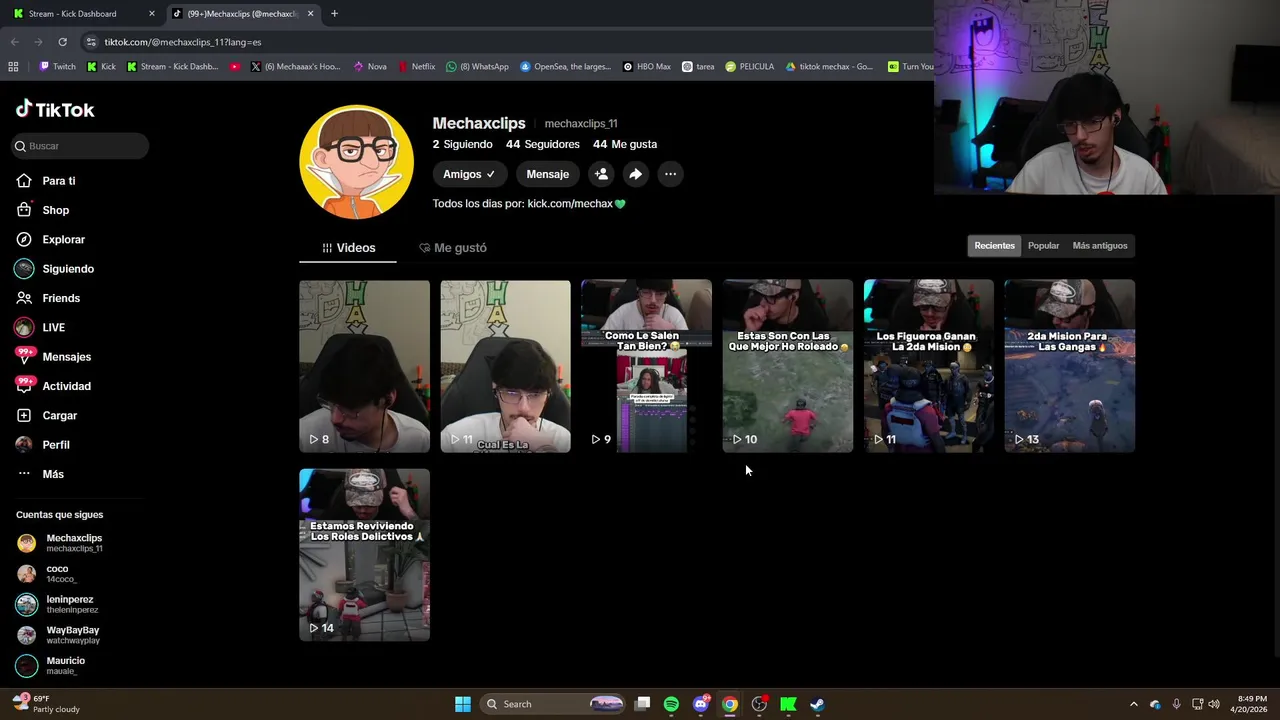This screenshot has height=720, width=1280.
Task: Sort videos by Más antiguos
Action: pyautogui.click(x=1100, y=246)
